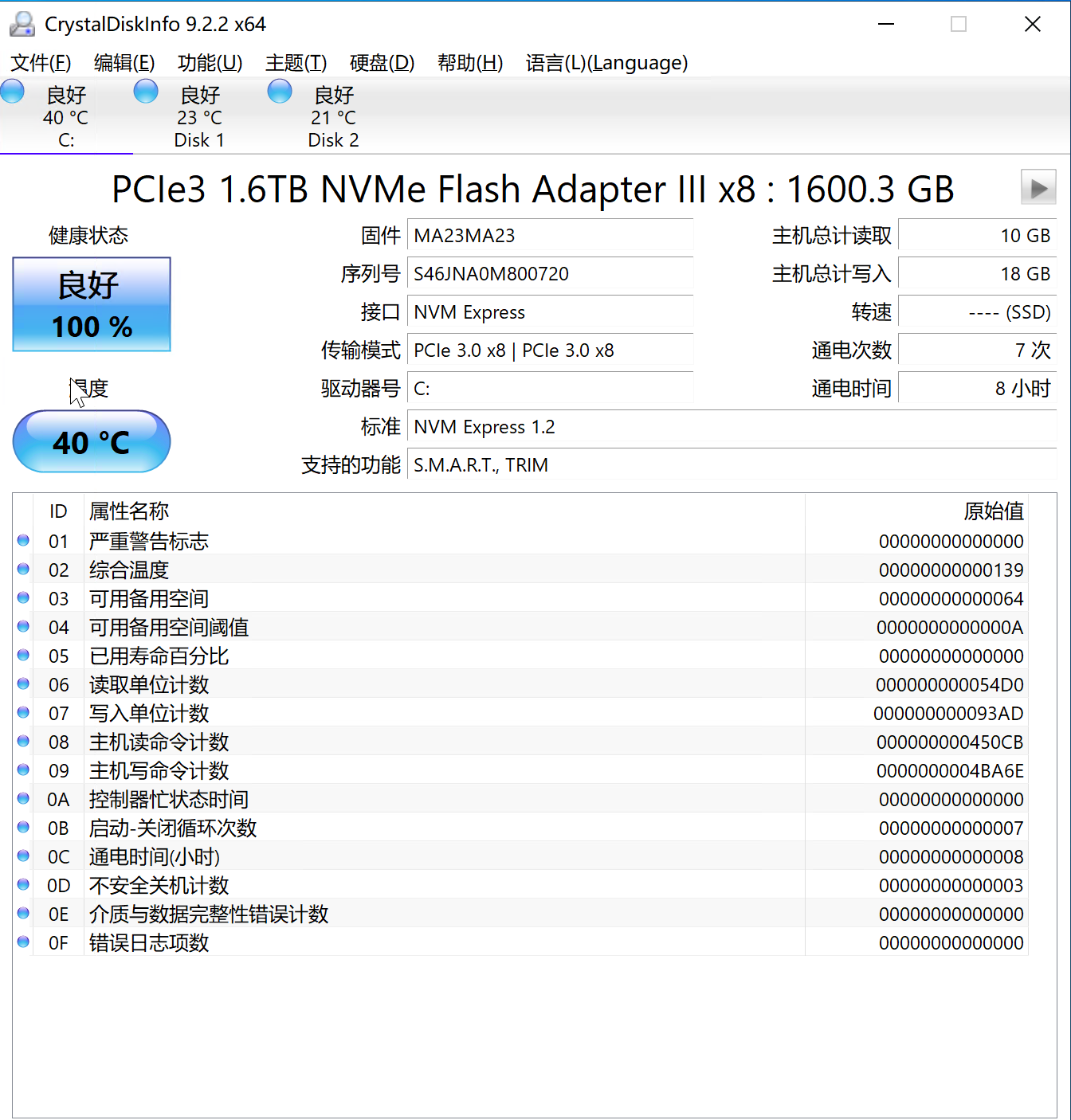This screenshot has width=1071, height=1120.
Task: Click the host reads value 10 GB
Action: pos(977,236)
